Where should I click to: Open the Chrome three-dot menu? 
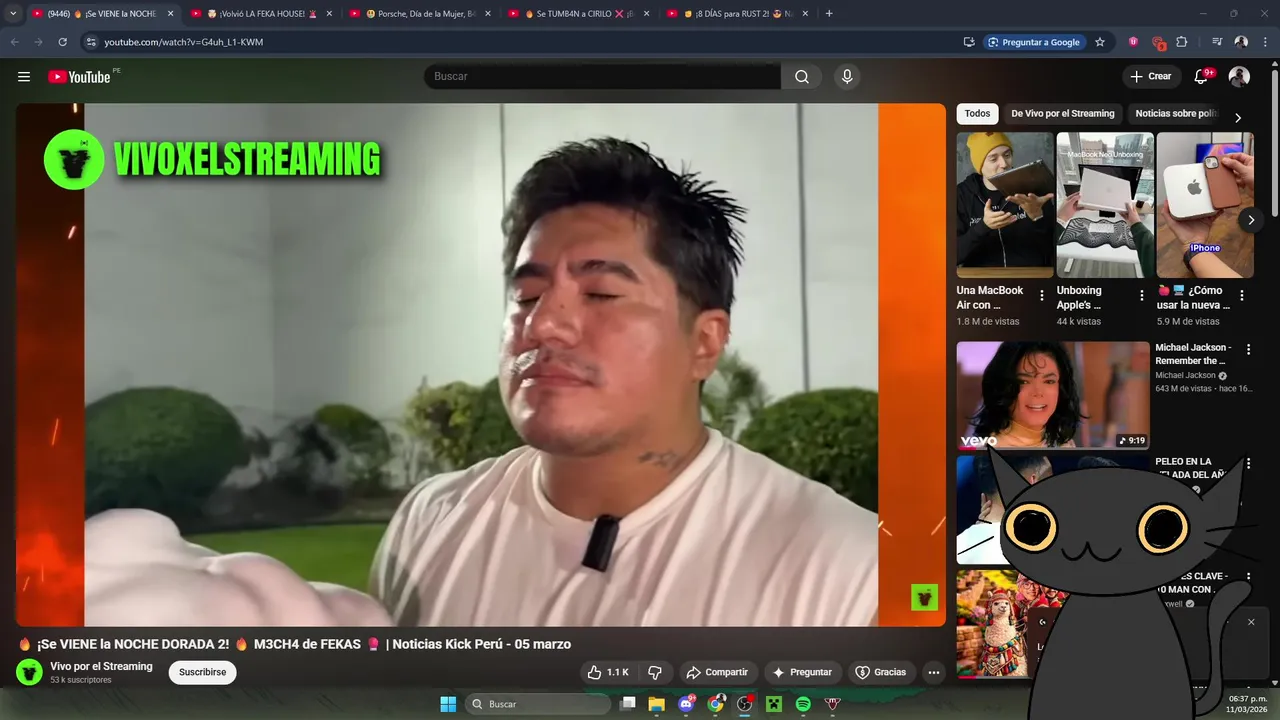tap(1265, 42)
